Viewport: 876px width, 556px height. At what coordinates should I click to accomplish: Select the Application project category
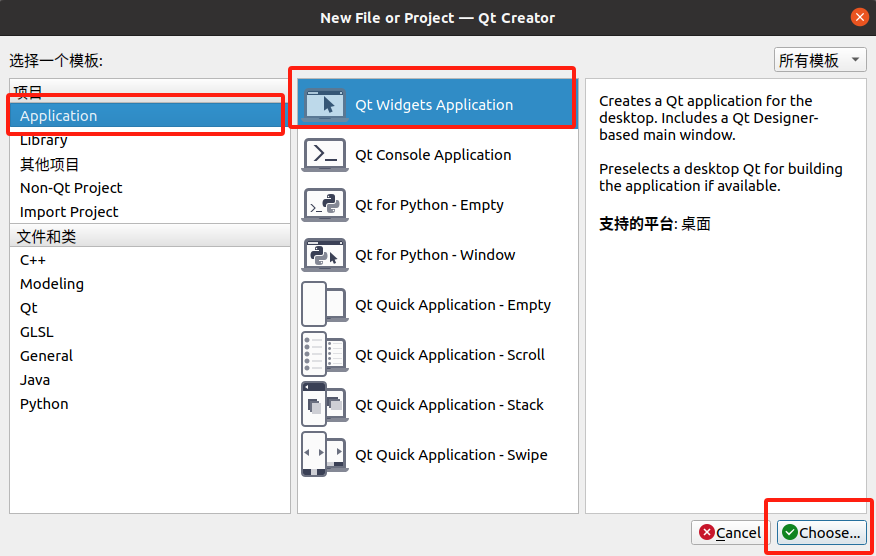pyautogui.click(x=150, y=116)
